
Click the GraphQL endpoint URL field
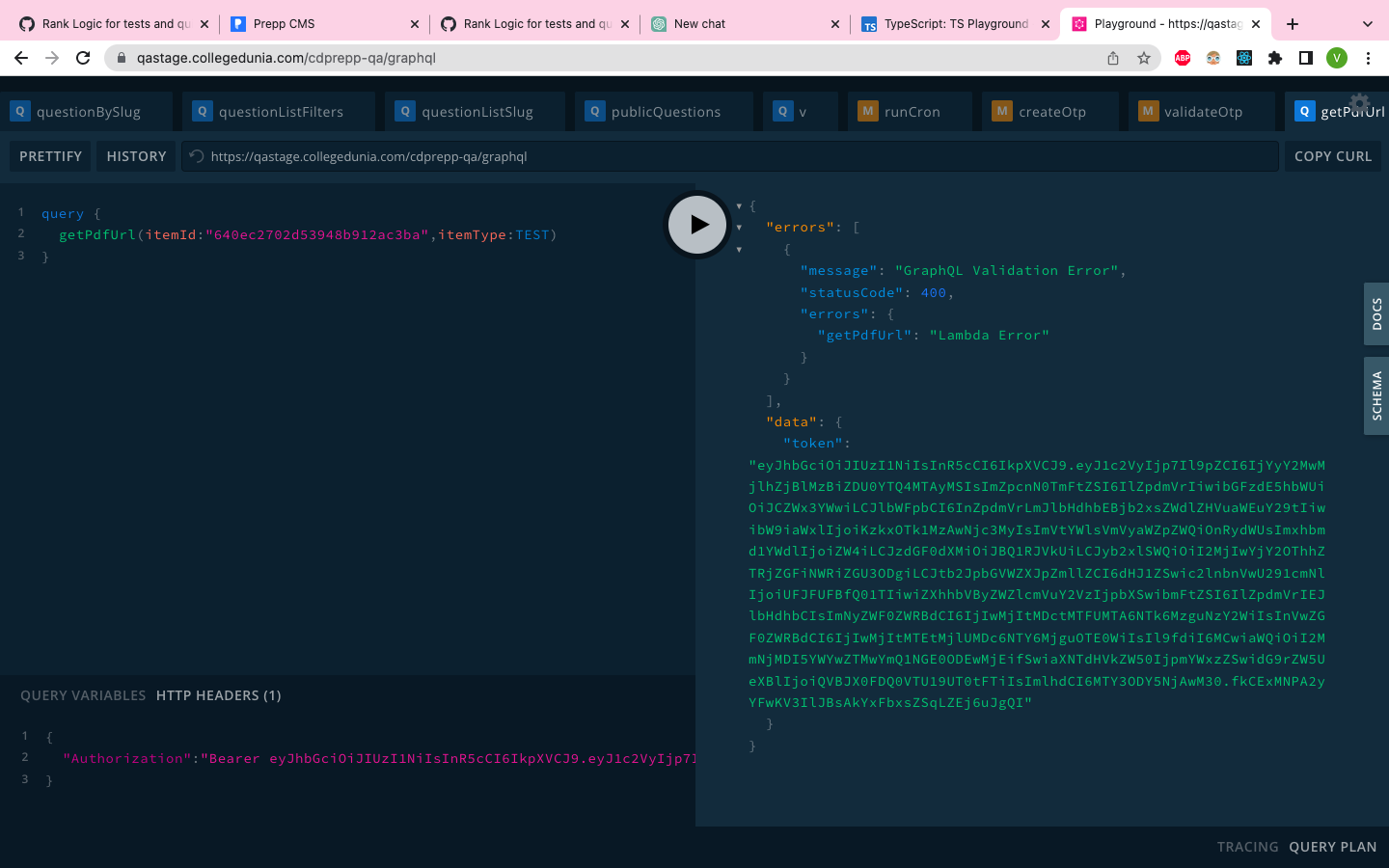tap(730, 156)
